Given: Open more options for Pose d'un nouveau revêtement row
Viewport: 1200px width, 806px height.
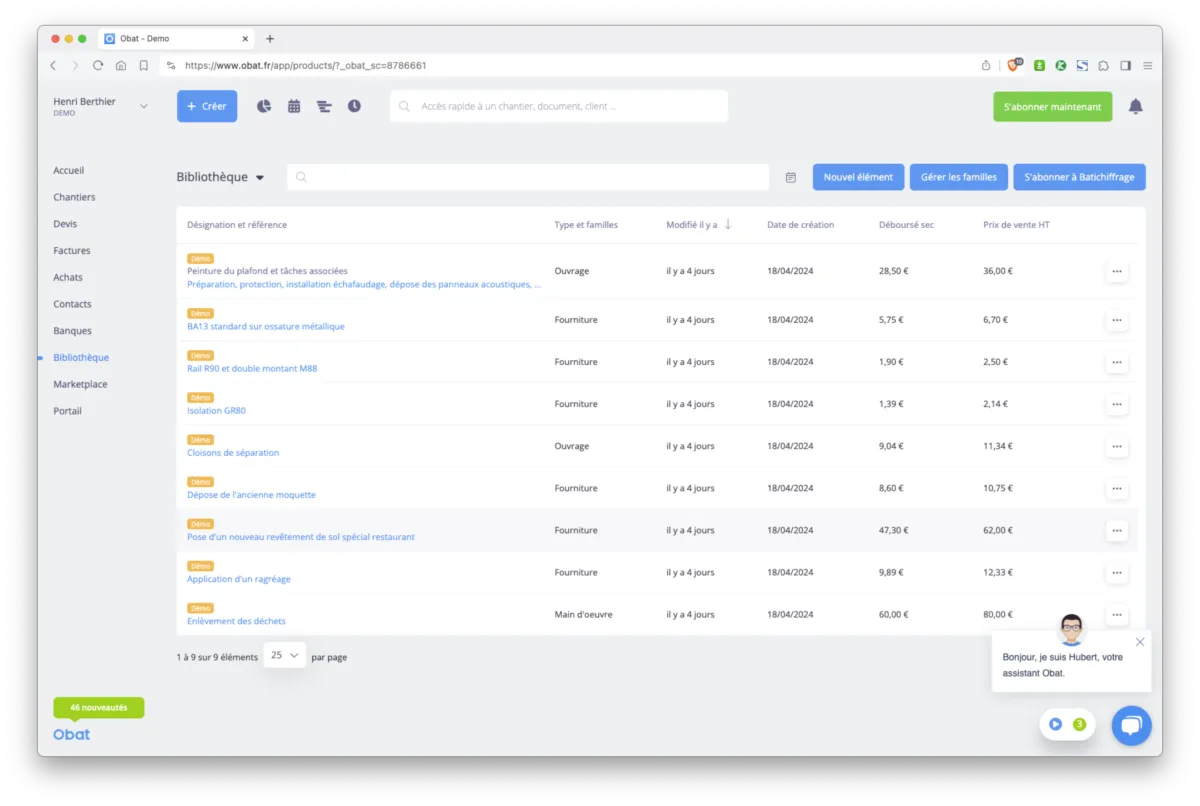Looking at the screenshot, I should click(1117, 530).
